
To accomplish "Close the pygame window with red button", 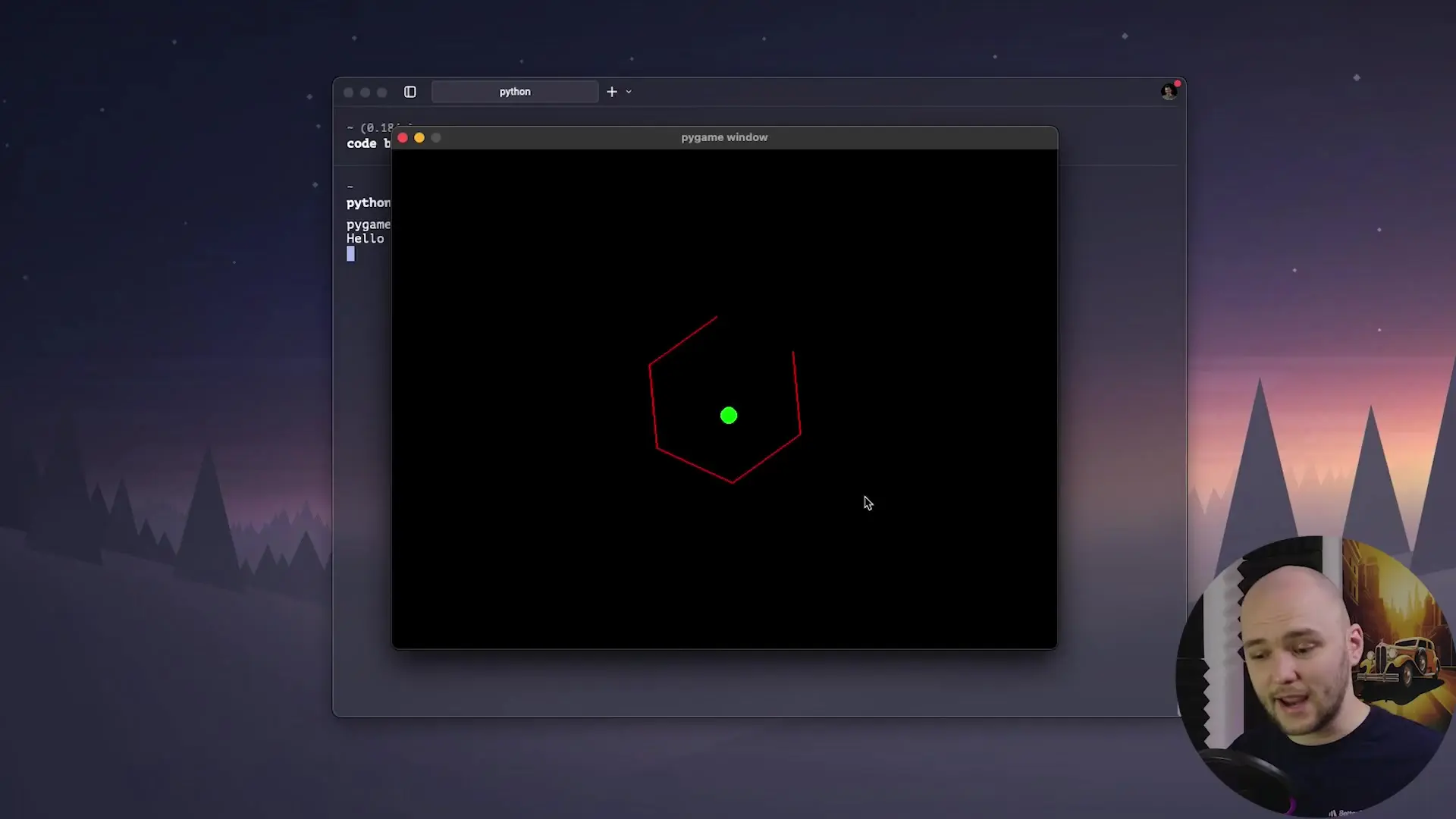I will (x=403, y=137).
